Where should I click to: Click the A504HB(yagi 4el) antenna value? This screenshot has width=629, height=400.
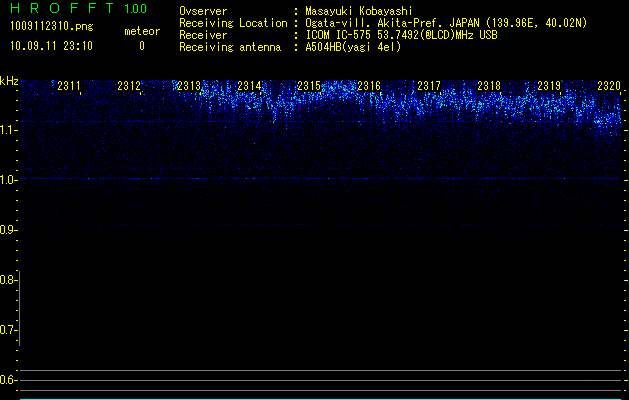coord(353,47)
